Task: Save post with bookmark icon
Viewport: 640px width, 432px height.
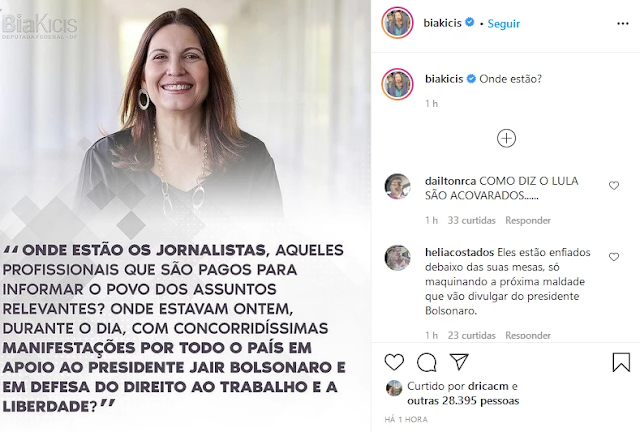Action: (x=621, y=362)
